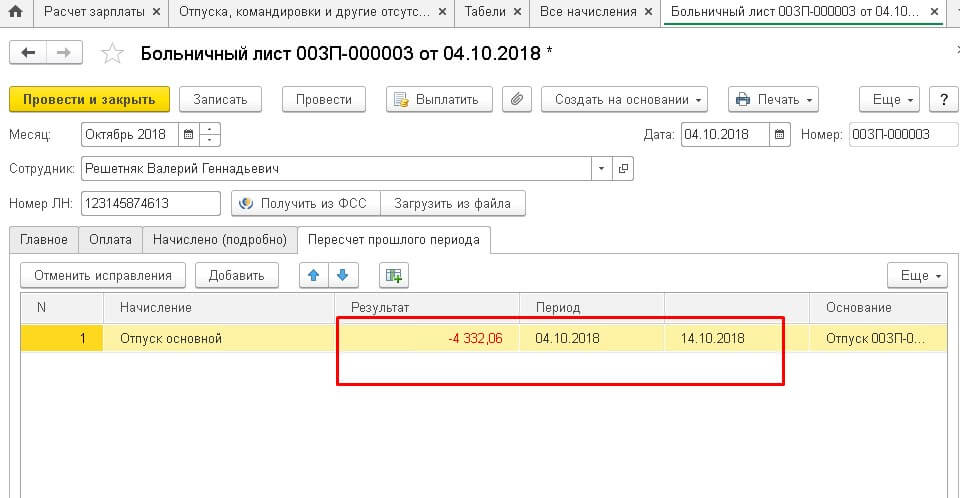This screenshot has width=960, height=498.
Task: Close the Табели tab
Action: pos(518,12)
